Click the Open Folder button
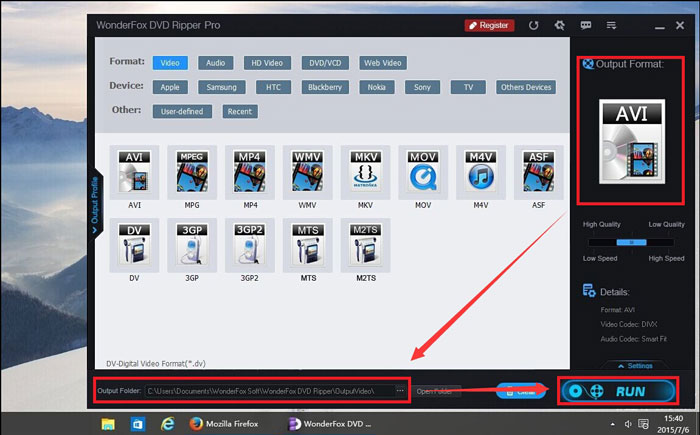The image size is (700, 435). 436,391
